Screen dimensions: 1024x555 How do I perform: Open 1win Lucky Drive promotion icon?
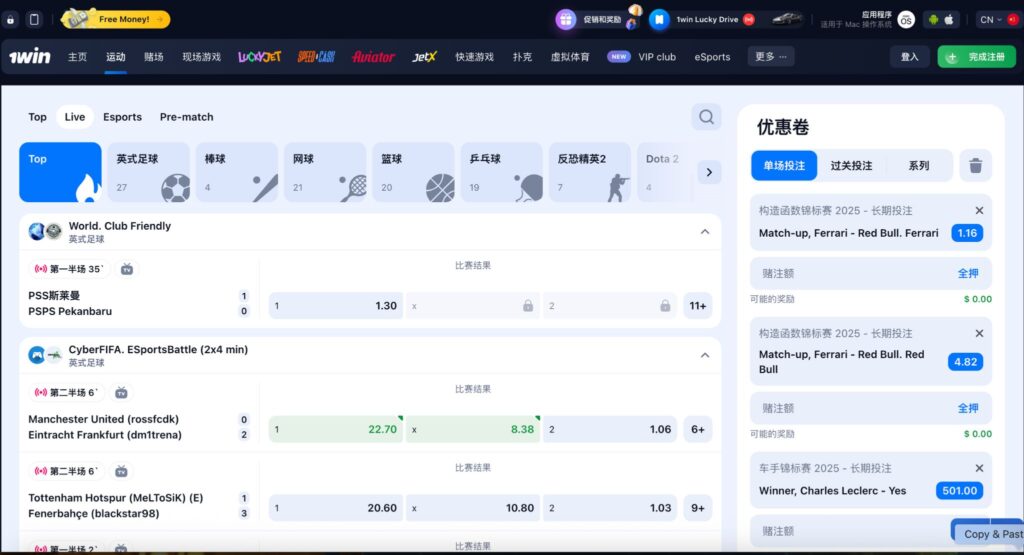click(659, 20)
